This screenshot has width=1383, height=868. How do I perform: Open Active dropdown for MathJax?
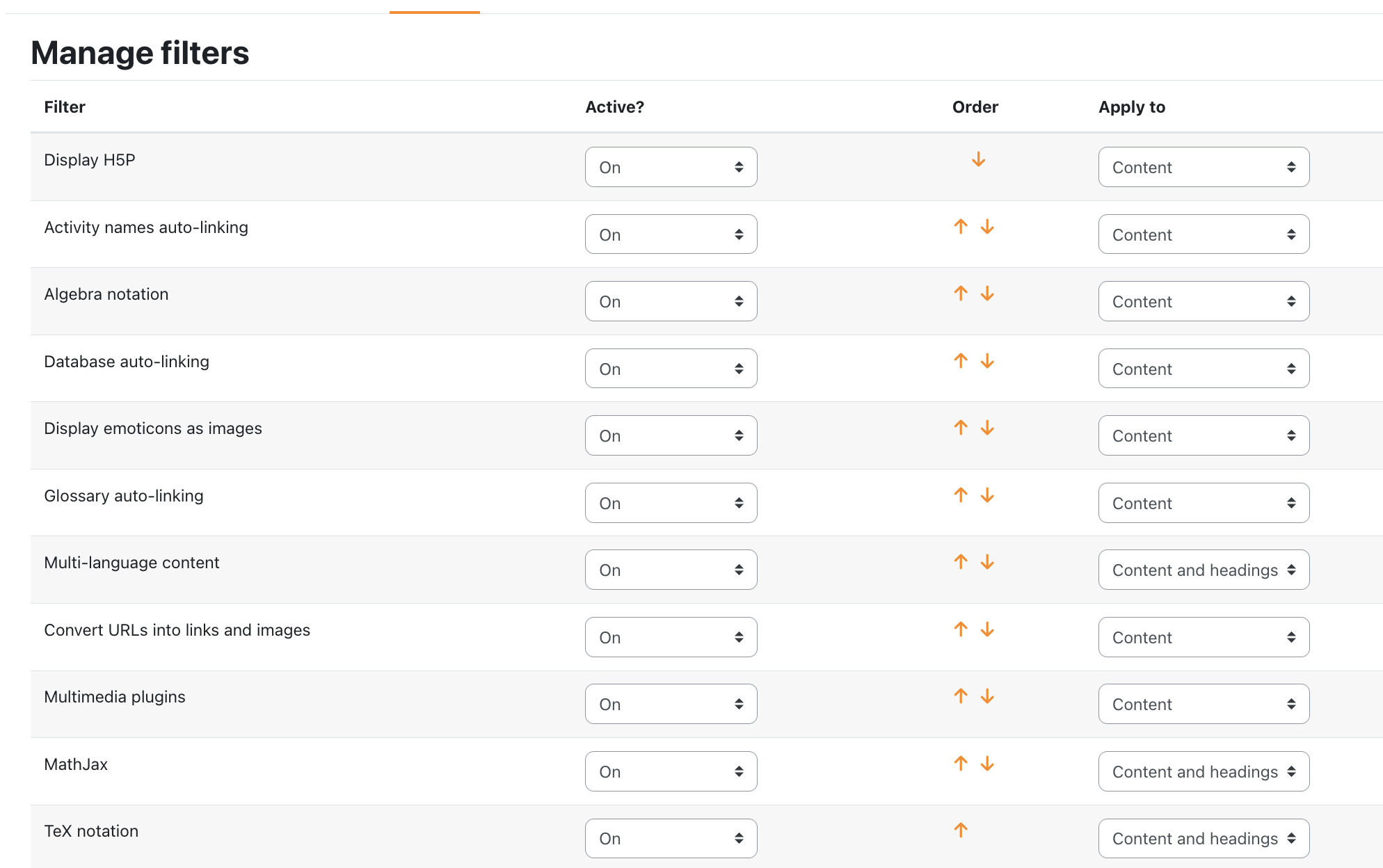click(x=671, y=771)
